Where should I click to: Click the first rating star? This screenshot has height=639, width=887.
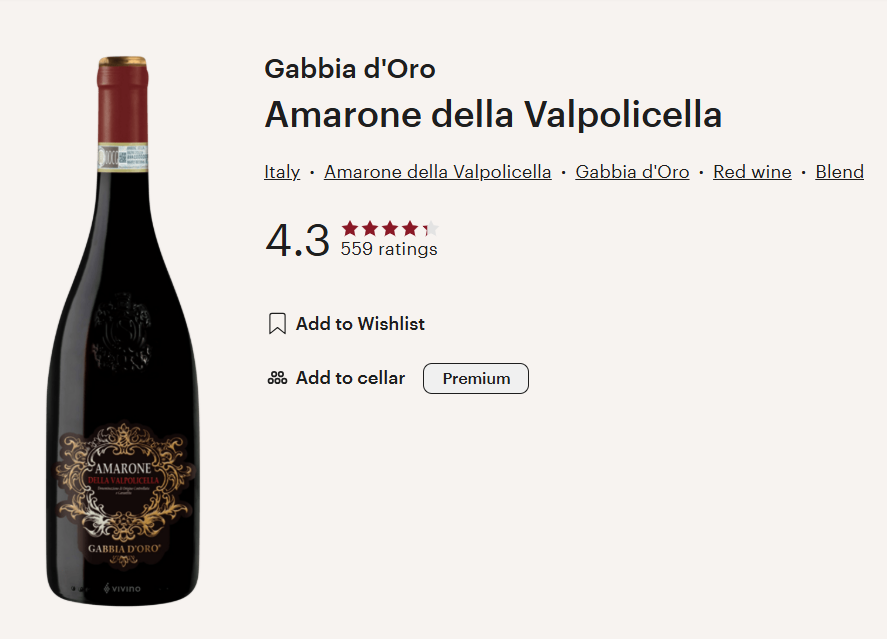point(350,228)
